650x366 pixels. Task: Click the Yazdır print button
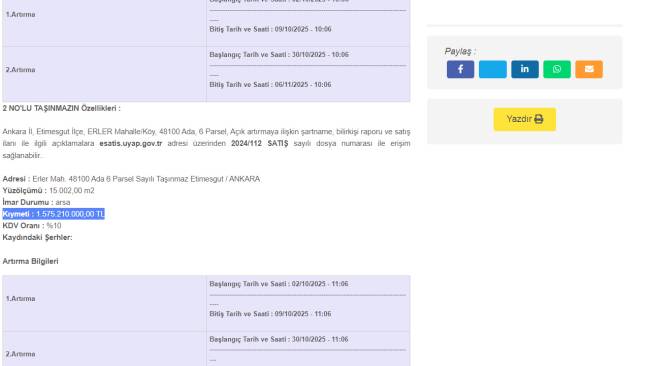(524, 119)
